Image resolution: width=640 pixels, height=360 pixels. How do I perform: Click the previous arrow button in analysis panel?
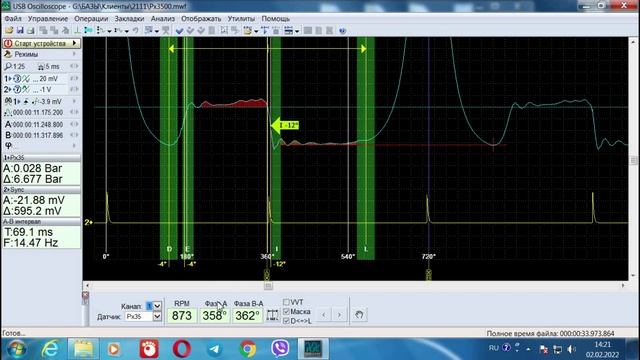tap(324, 315)
